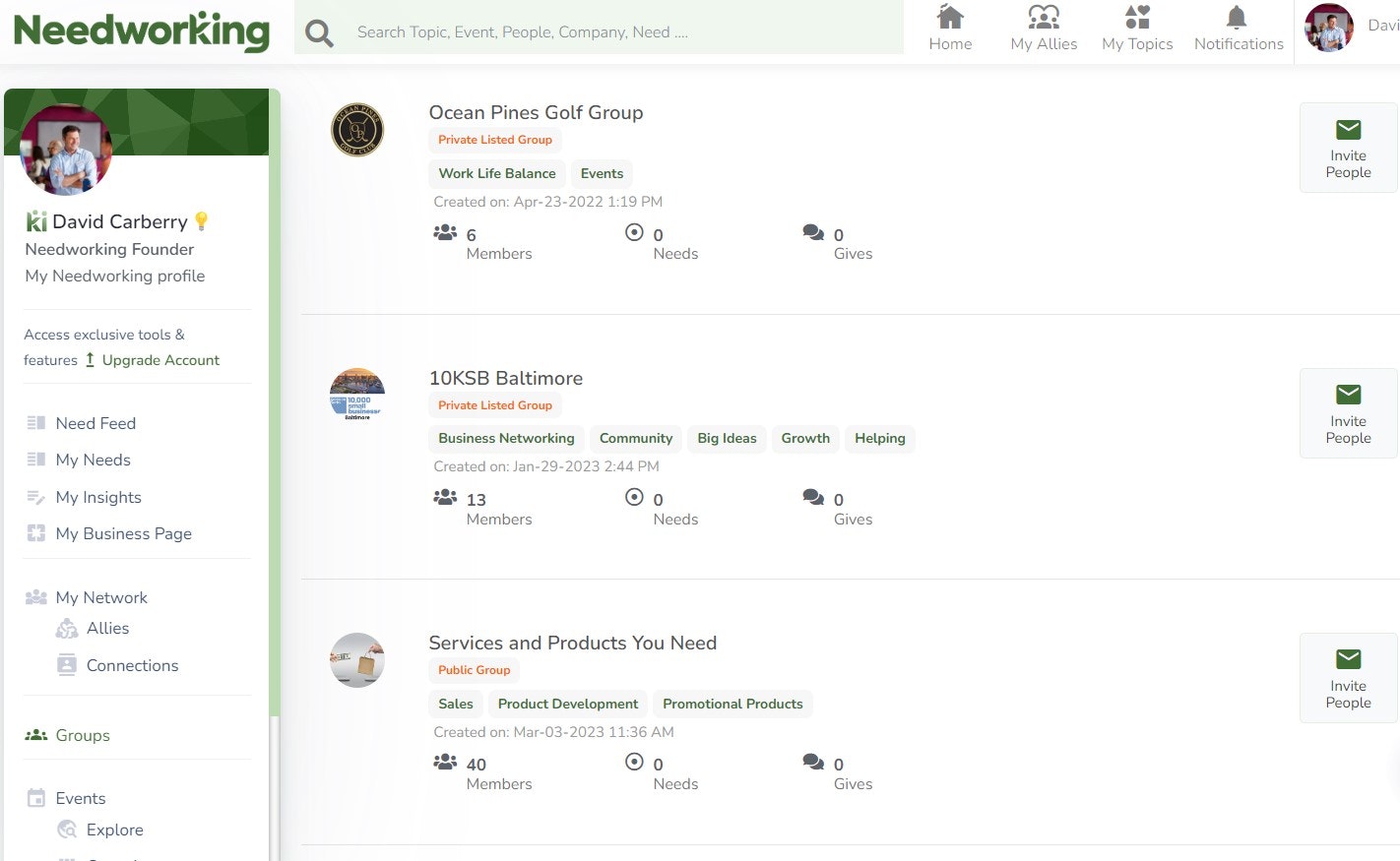1400x861 pixels.
Task: Click the members icon for Ocean Pines Golf Group
Action: coord(445,233)
